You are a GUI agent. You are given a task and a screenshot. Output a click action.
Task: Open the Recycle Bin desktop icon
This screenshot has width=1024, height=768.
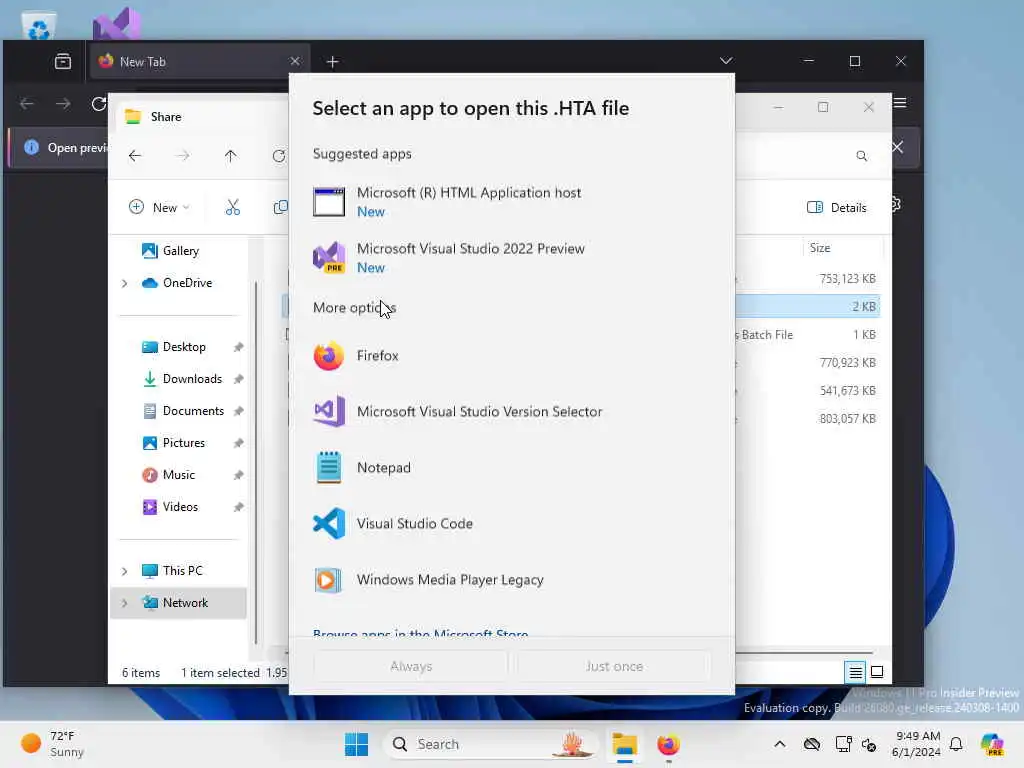pos(39,26)
